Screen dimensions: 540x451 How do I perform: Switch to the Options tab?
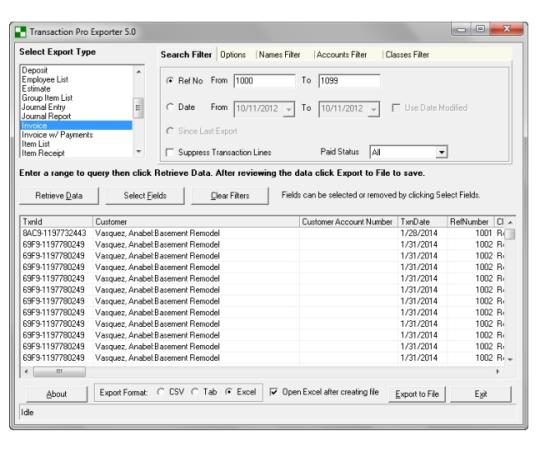233,54
